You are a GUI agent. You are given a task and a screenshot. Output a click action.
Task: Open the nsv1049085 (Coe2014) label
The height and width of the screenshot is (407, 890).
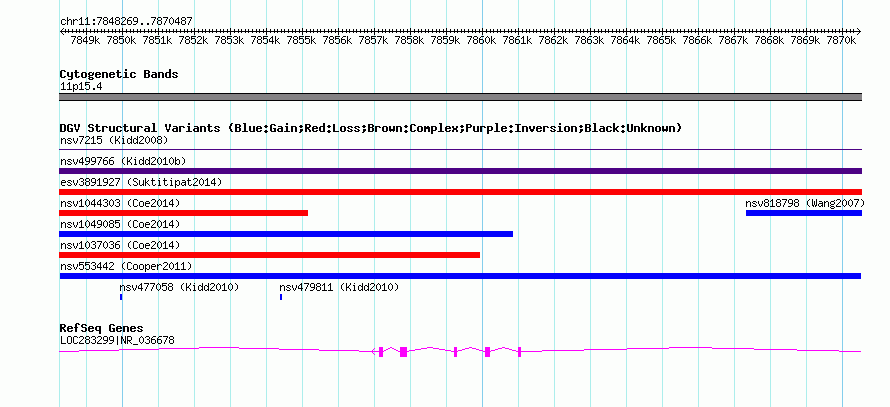119,224
